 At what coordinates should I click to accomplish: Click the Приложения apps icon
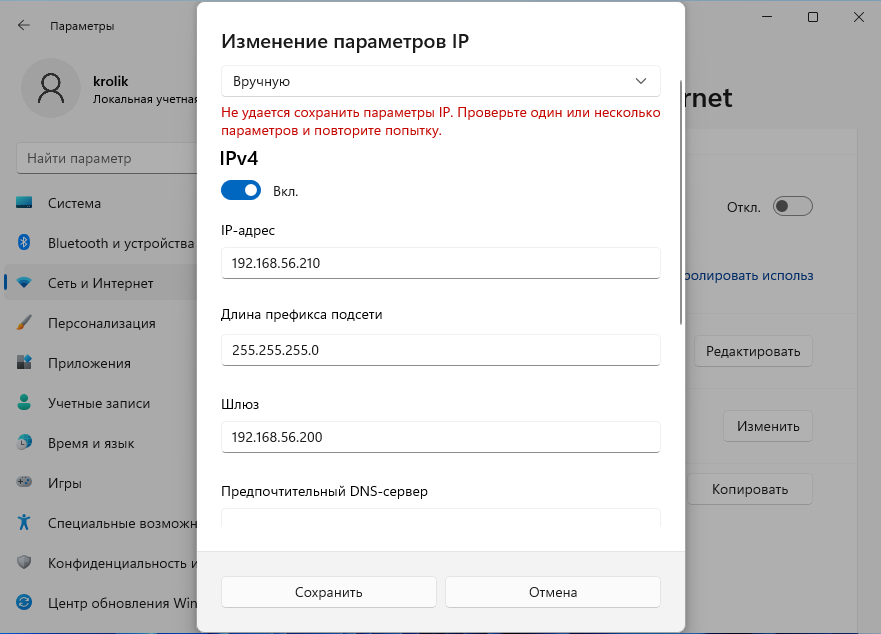24,363
